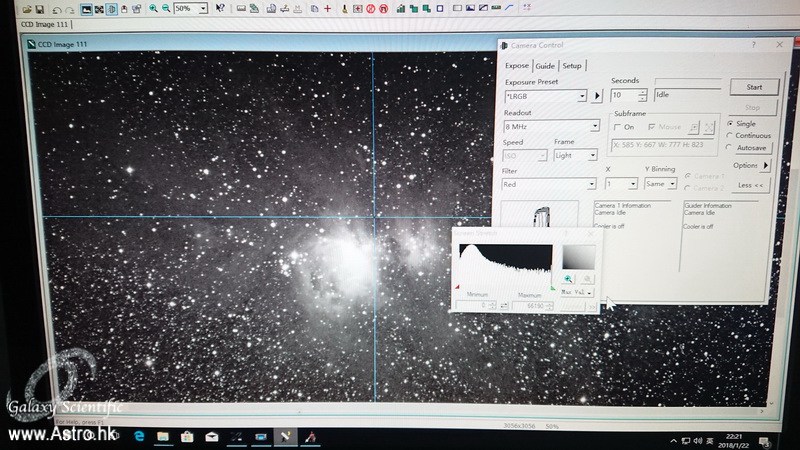Open the Exposure Preset dropdown
This screenshot has width=800, height=450.
coord(581,96)
